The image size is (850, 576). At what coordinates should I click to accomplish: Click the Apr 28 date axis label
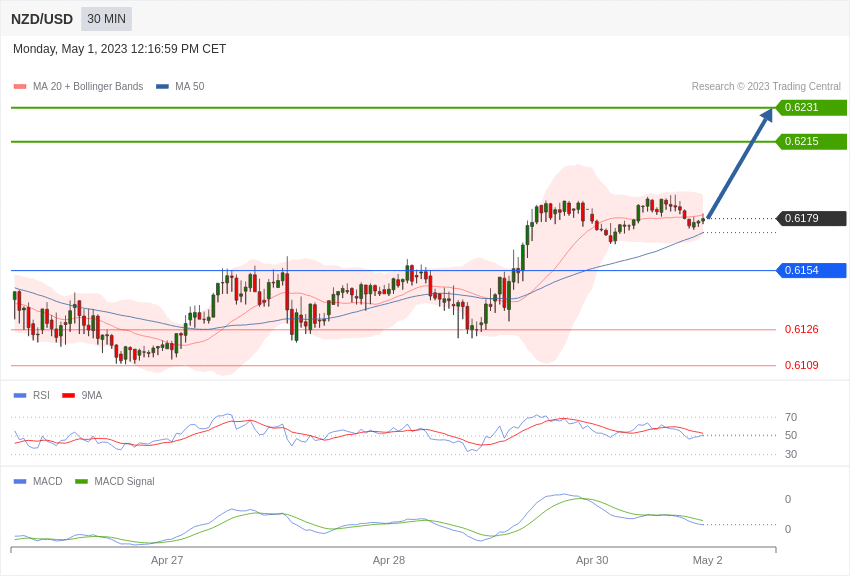389,560
